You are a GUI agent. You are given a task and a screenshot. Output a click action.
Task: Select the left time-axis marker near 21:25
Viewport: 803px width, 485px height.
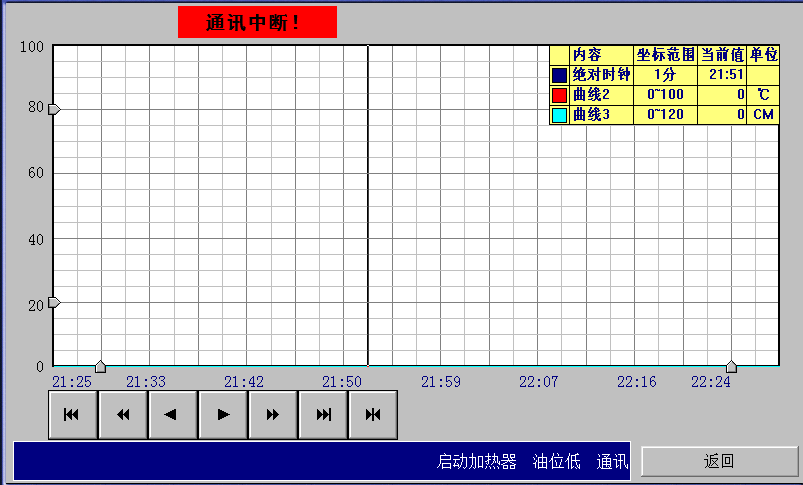click(100, 367)
